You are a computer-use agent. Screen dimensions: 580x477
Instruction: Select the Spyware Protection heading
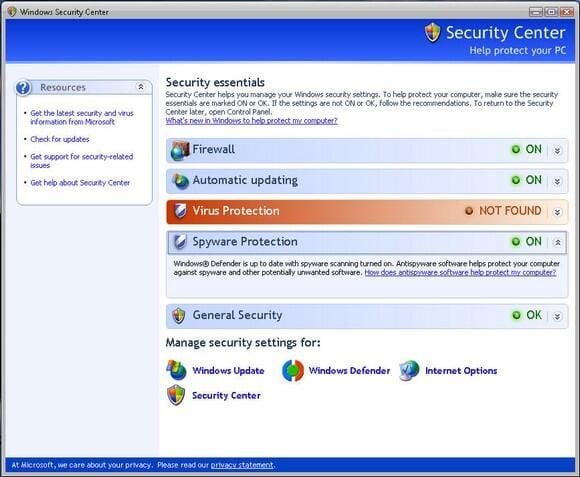[245, 242]
